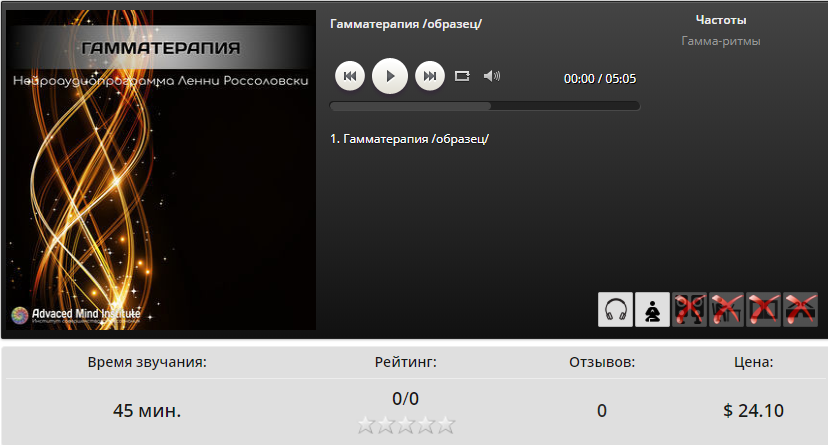Screen dimensions: 828x445
Task: Click the audio progress bar
Action: [485, 106]
